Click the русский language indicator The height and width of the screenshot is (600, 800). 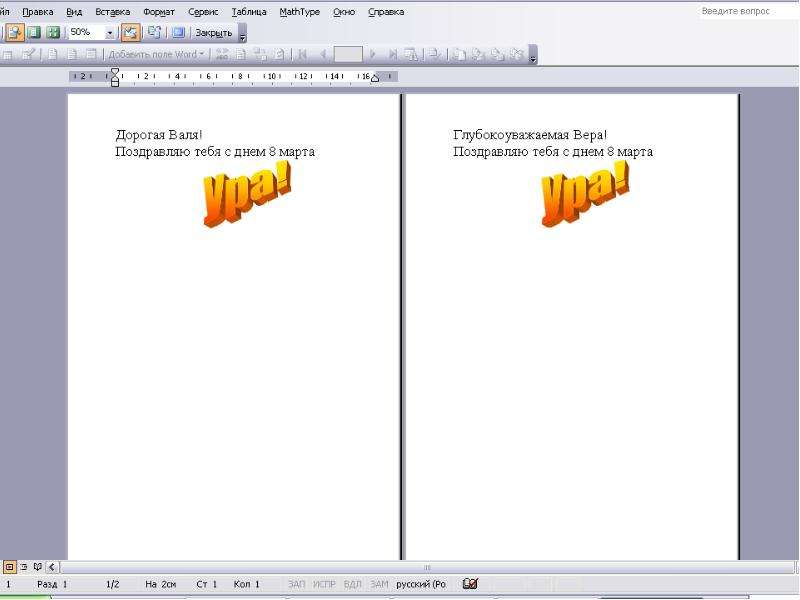point(421,584)
